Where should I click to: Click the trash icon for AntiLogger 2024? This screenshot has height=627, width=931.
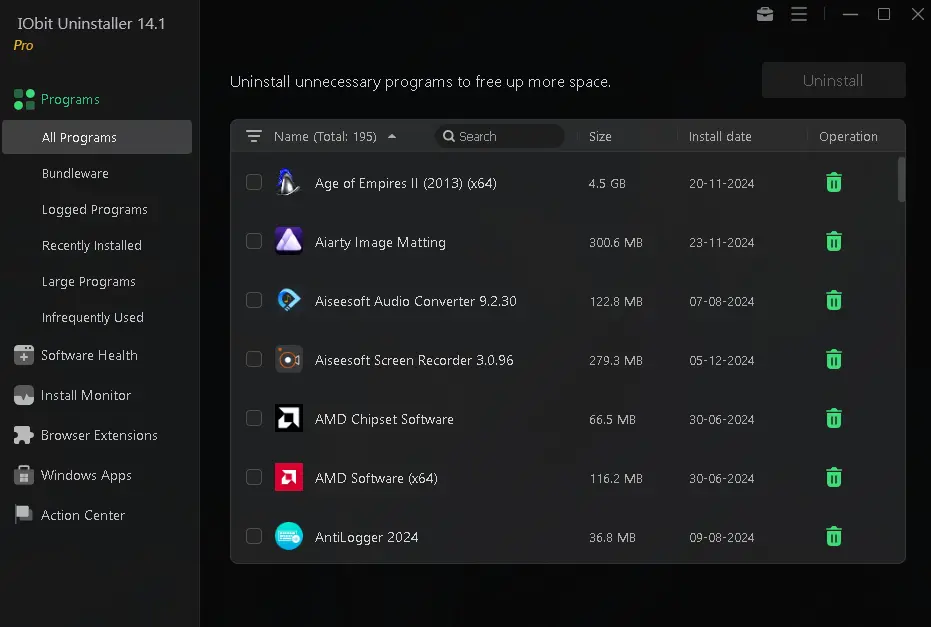833,537
